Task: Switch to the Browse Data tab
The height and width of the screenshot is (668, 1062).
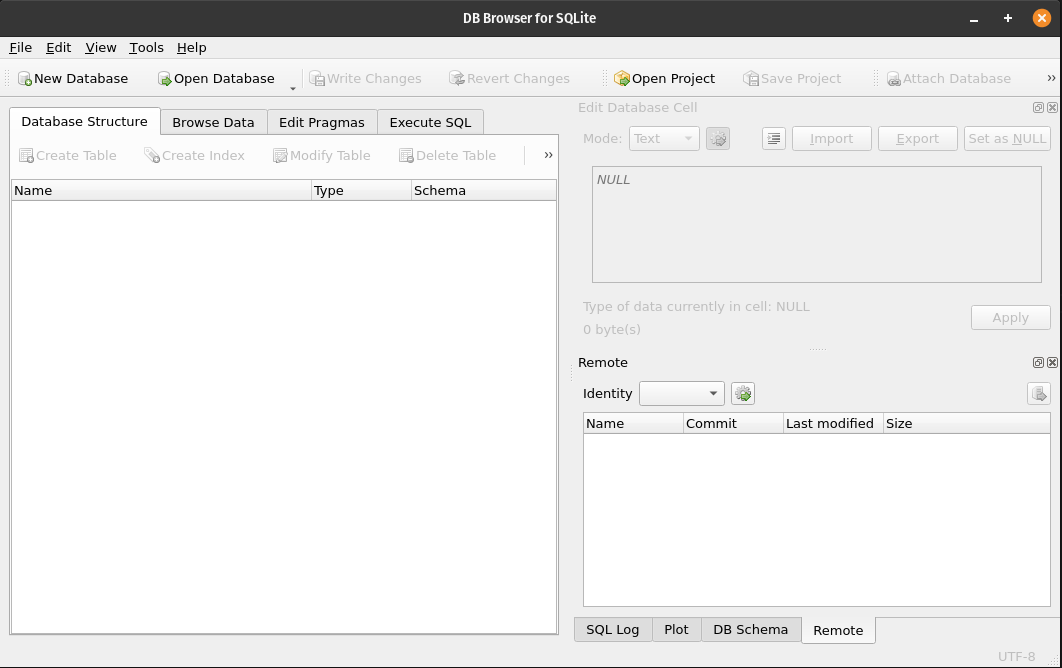Action: point(213,122)
